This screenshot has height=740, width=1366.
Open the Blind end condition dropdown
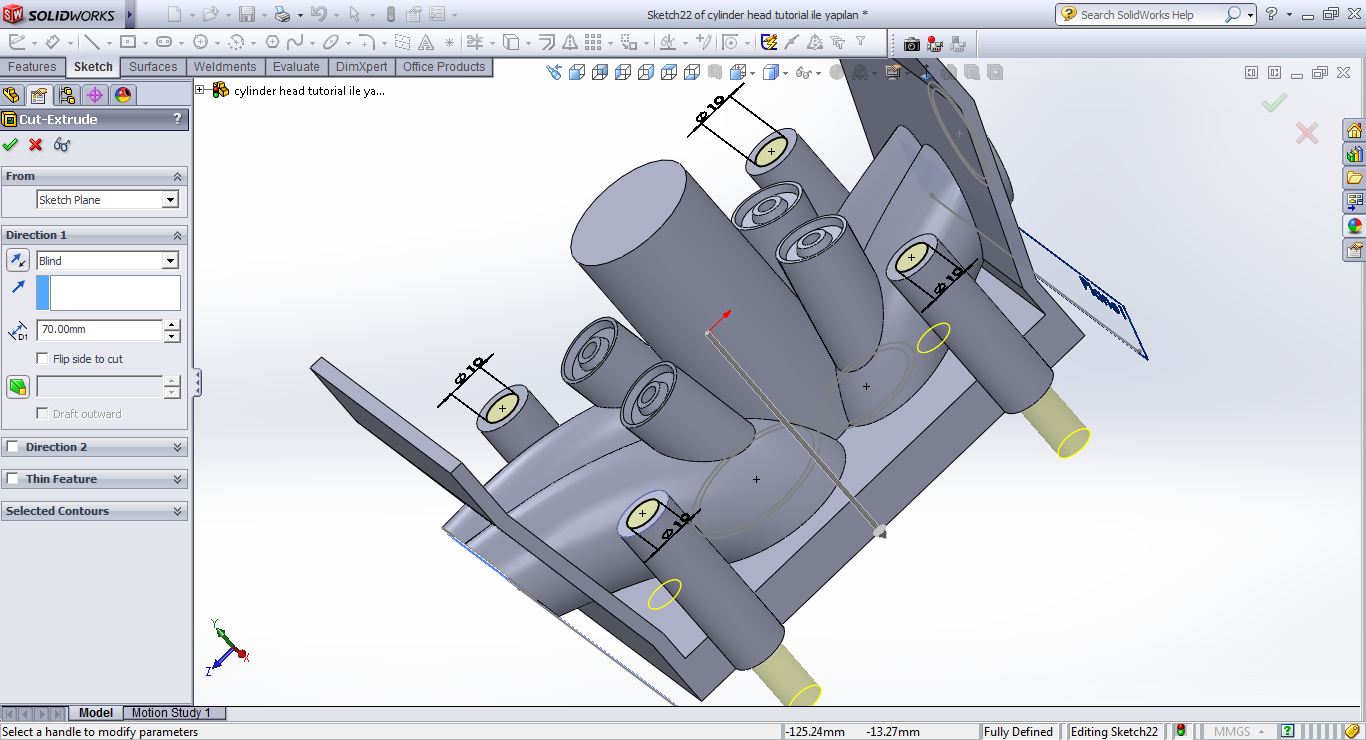tap(172, 260)
